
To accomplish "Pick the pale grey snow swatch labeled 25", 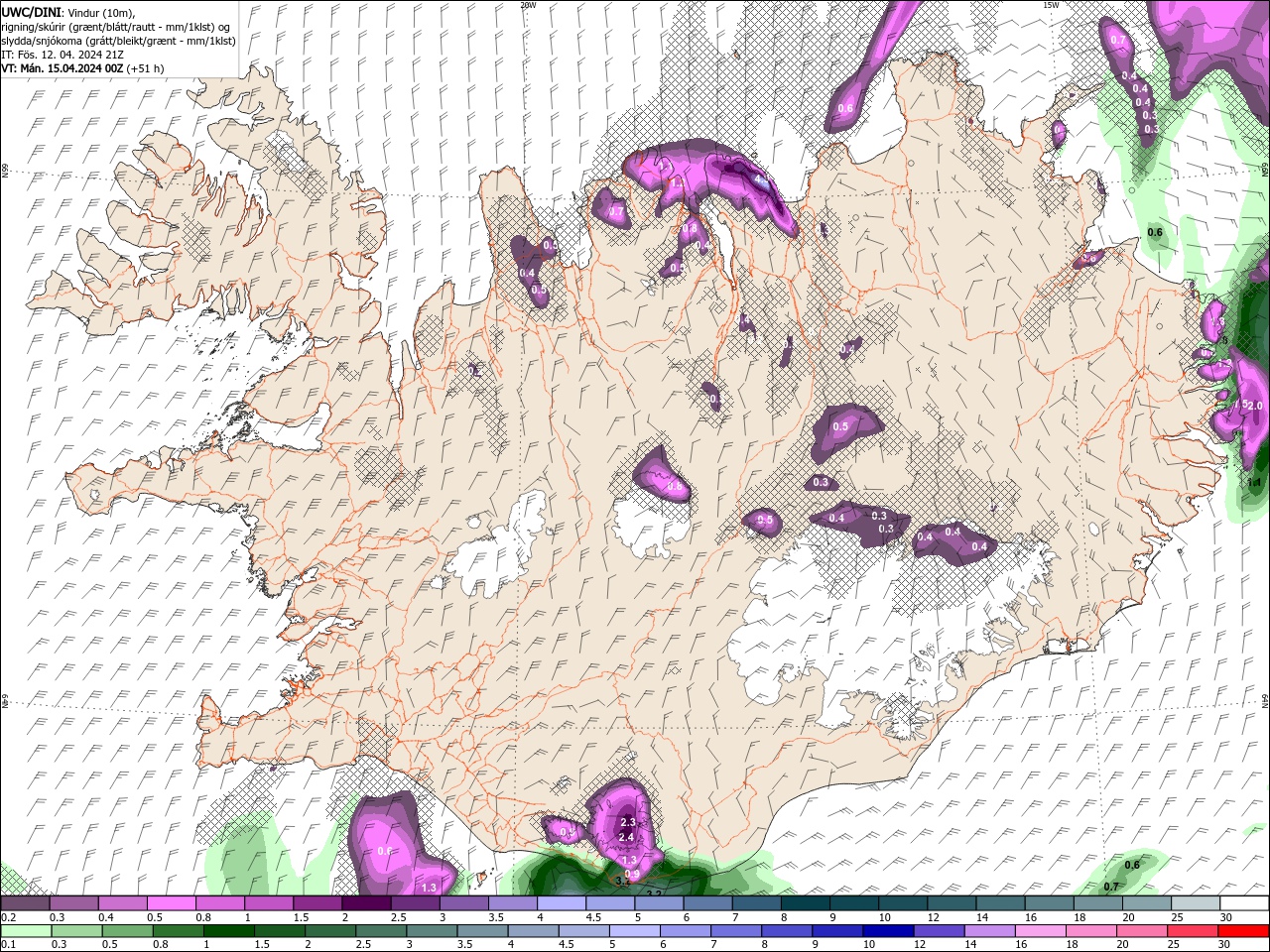I will [x=1196, y=903].
